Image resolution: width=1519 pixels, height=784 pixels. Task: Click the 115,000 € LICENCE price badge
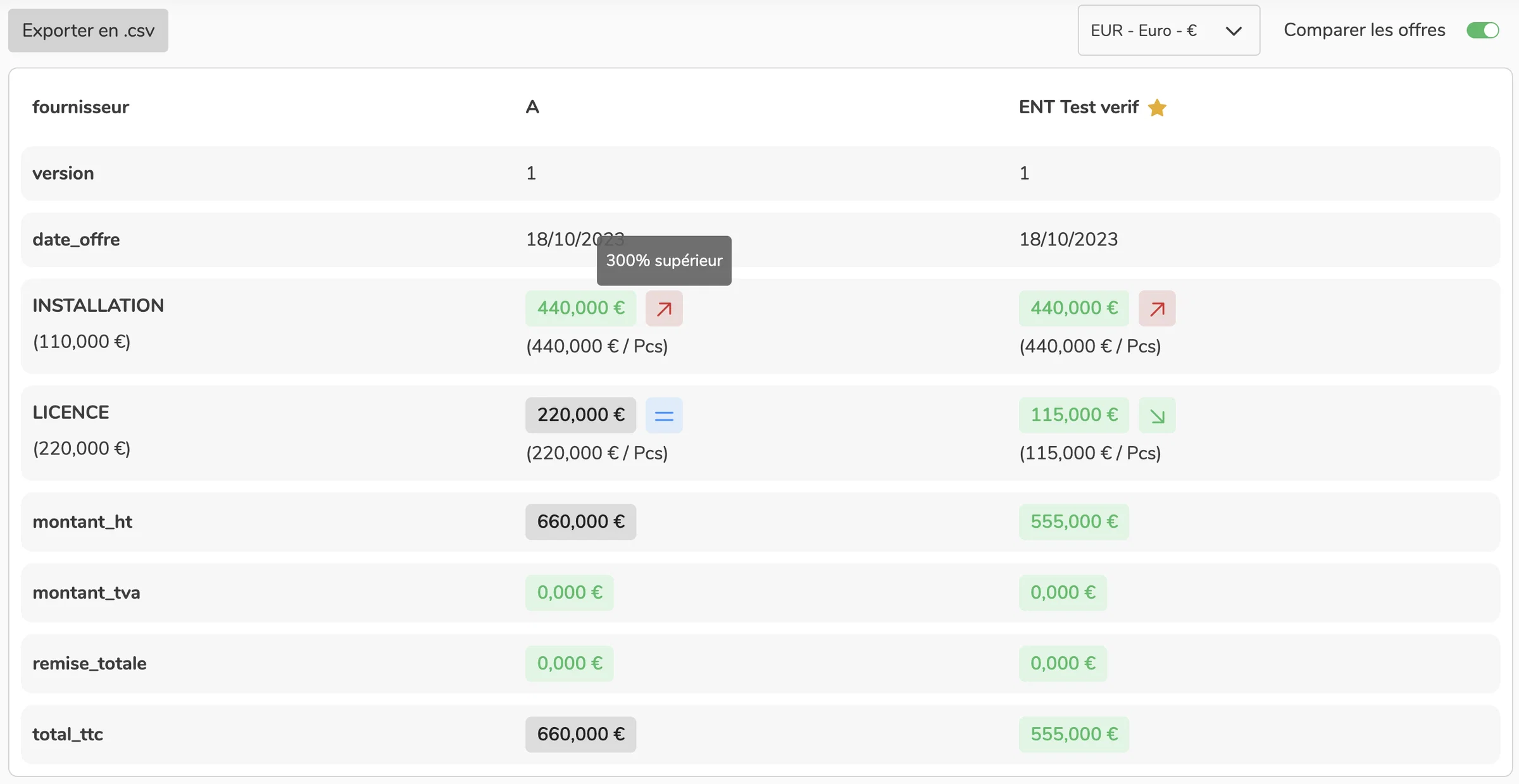[1073, 415]
